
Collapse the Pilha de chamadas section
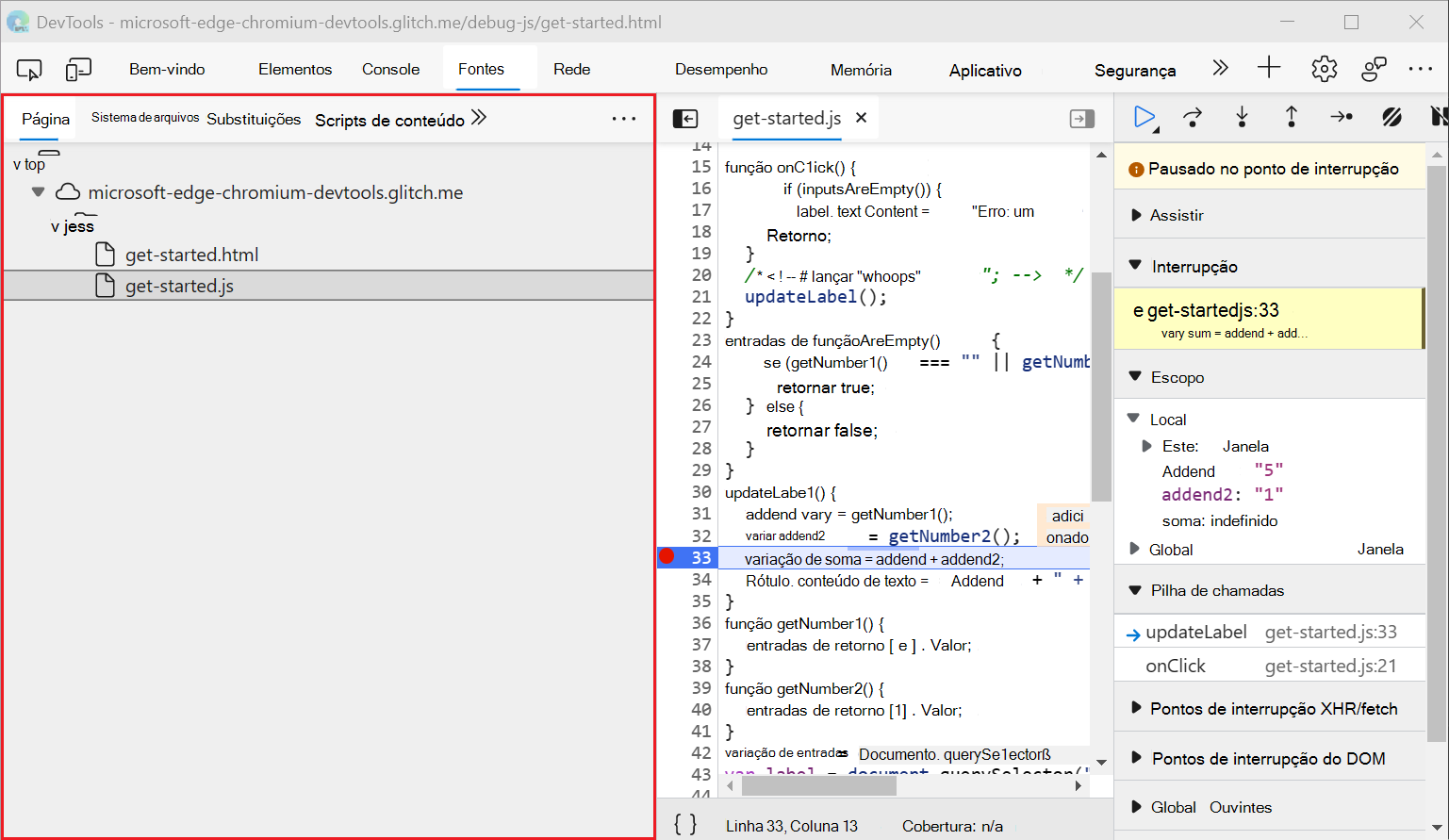pyautogui.click(x=1136, y=590)
